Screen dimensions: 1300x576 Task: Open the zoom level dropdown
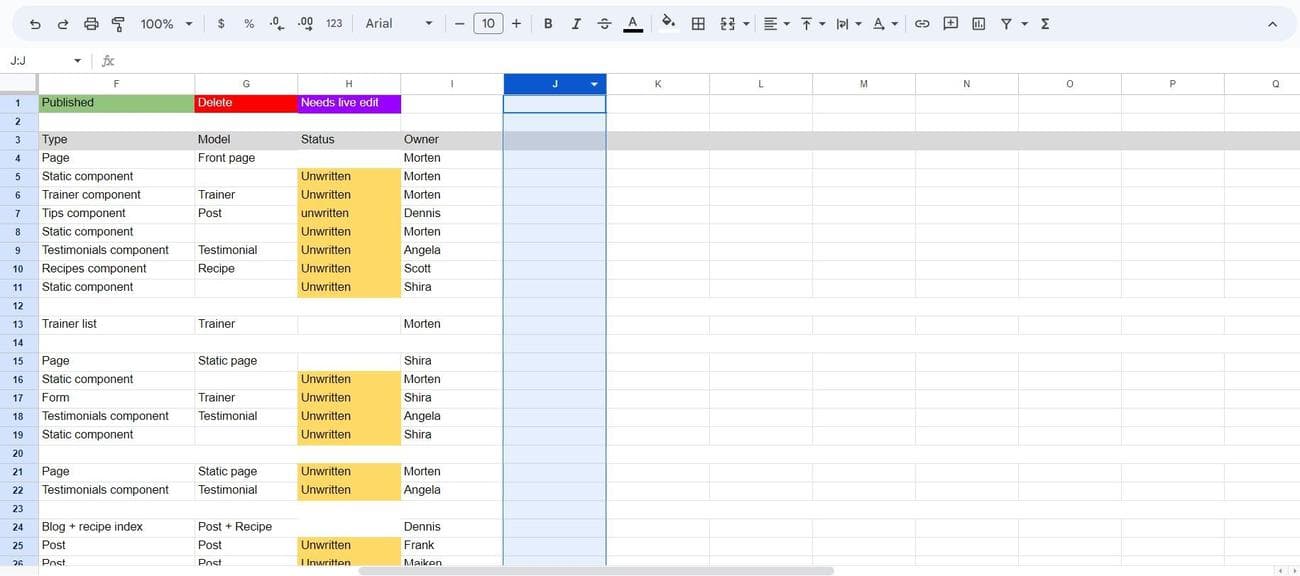(166, 24)
